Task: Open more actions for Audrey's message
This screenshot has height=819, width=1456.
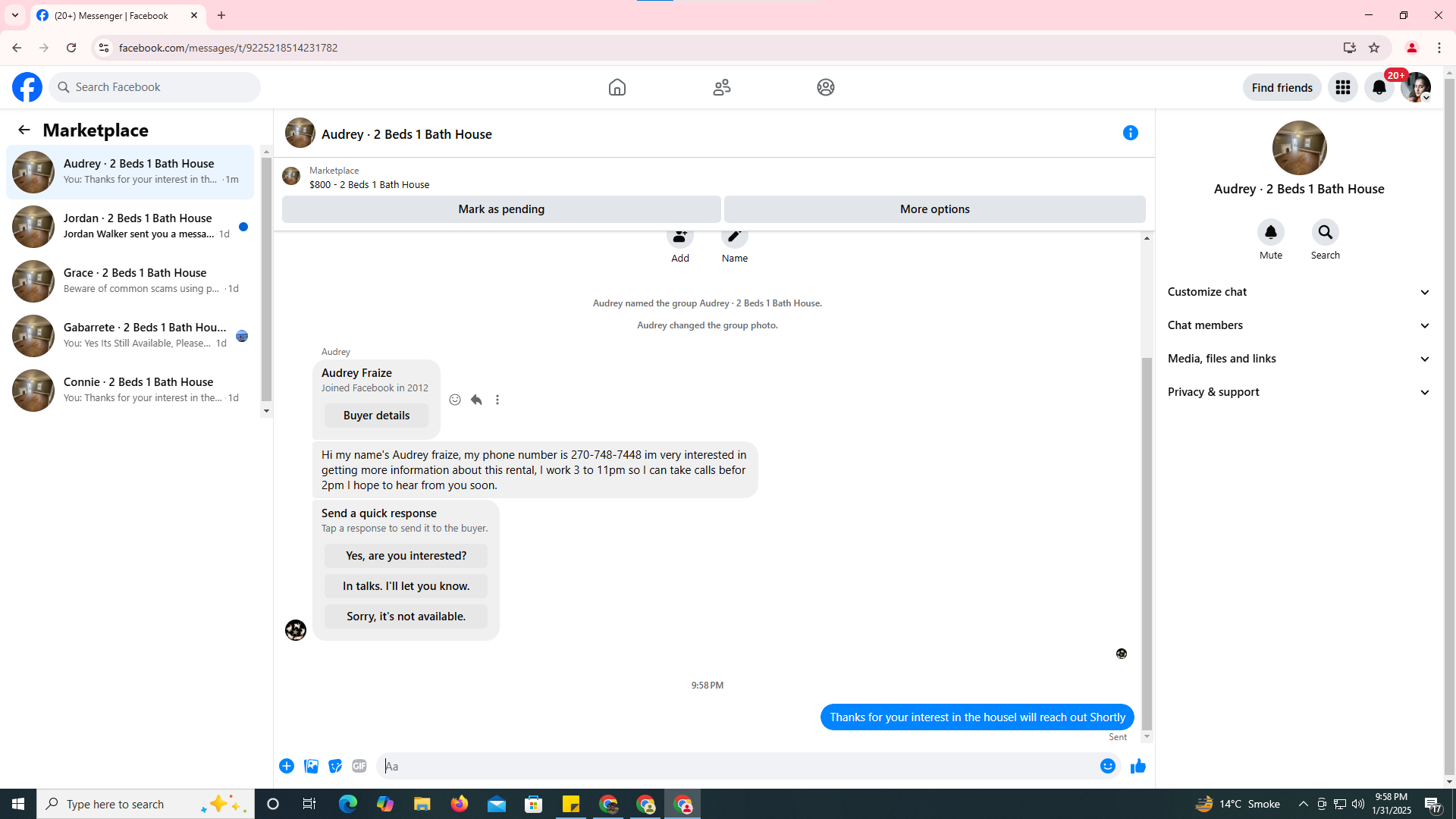Action: [497, 400]
